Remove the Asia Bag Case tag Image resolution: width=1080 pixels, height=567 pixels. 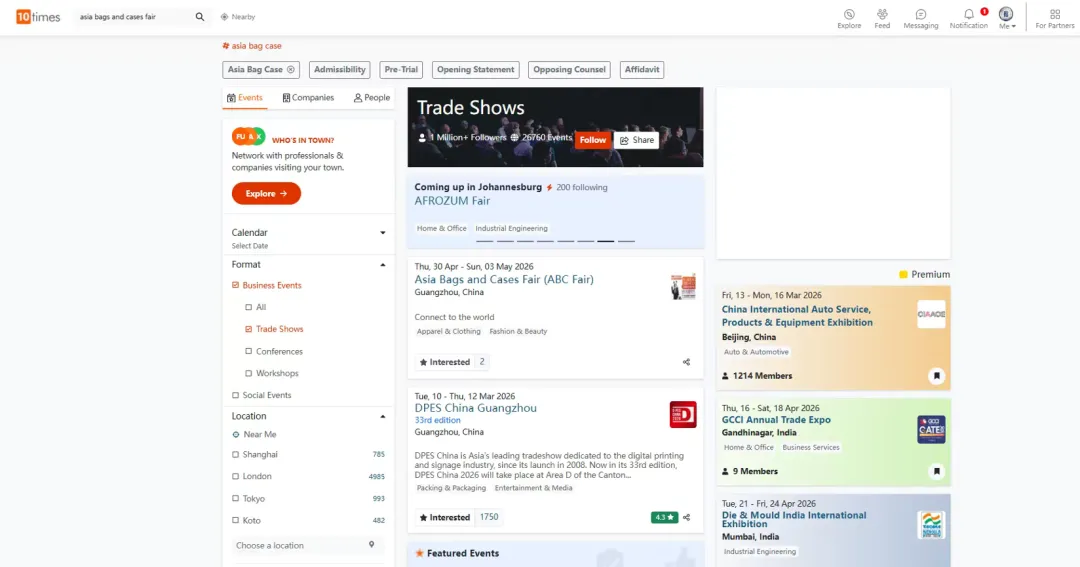(291, 70)
